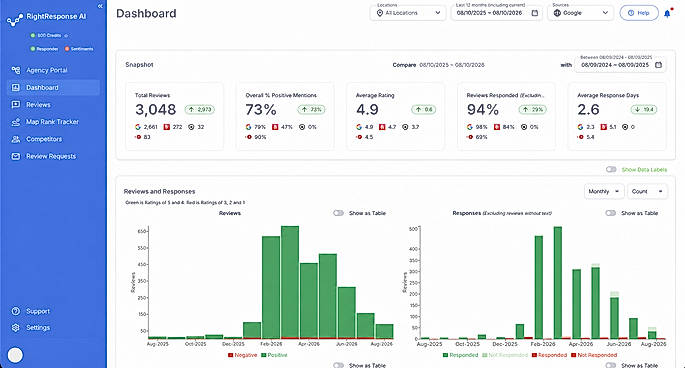Open the Support label in the sidebar
Image resolution: width=685 pixels, height=368 pixels.
(x=38, y=311)
